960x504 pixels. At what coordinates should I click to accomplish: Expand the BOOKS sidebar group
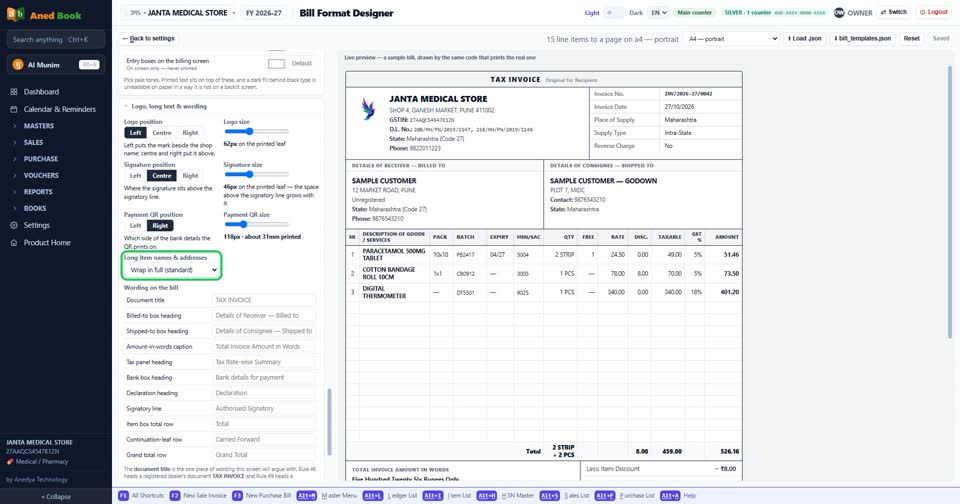coord(35,208)
